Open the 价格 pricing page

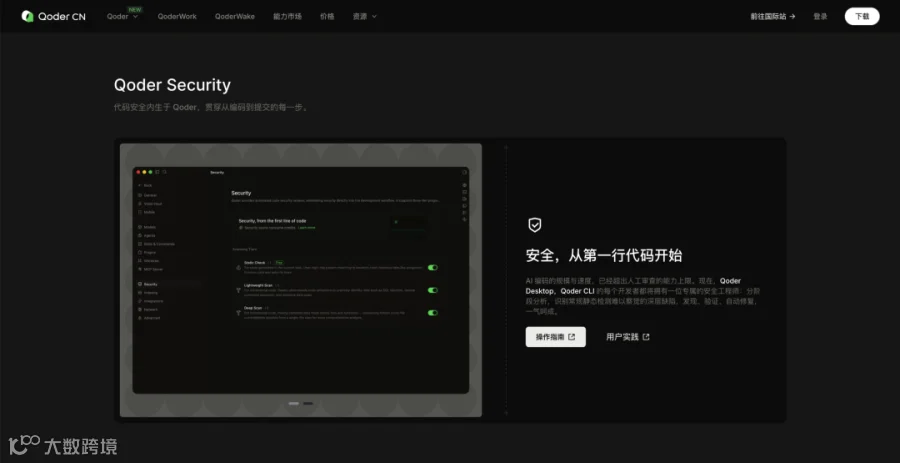(327, 17)
